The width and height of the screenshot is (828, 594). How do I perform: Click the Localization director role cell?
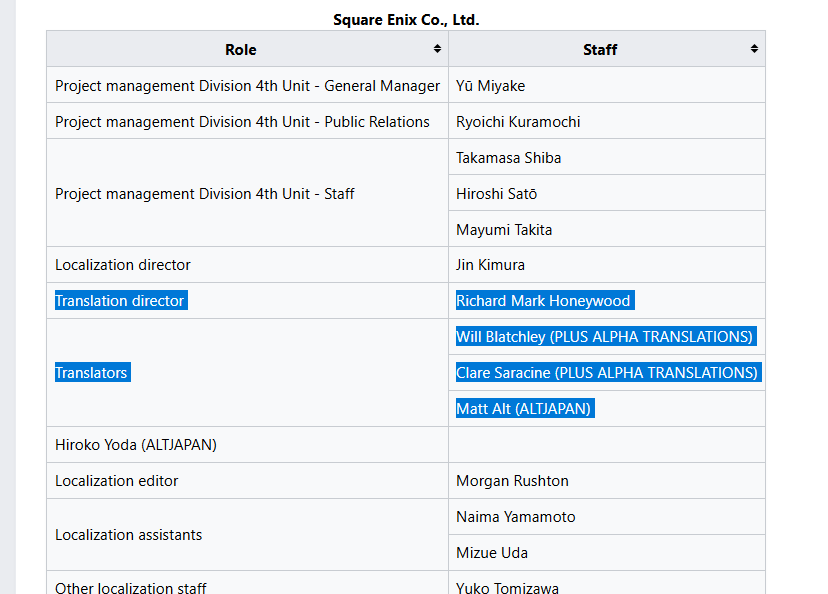coord(247,265)
